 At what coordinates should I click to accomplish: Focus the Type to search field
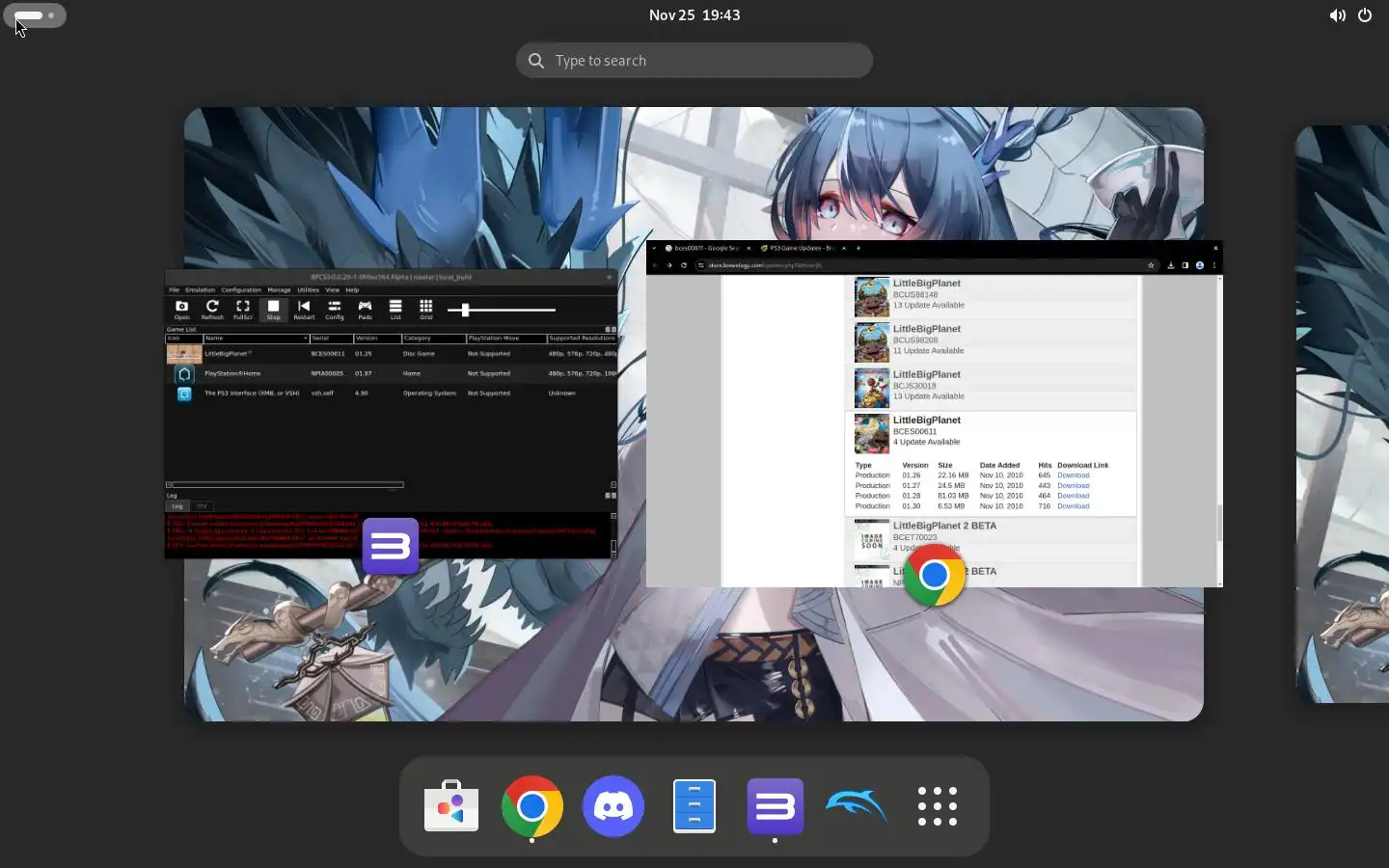point(694,61)
